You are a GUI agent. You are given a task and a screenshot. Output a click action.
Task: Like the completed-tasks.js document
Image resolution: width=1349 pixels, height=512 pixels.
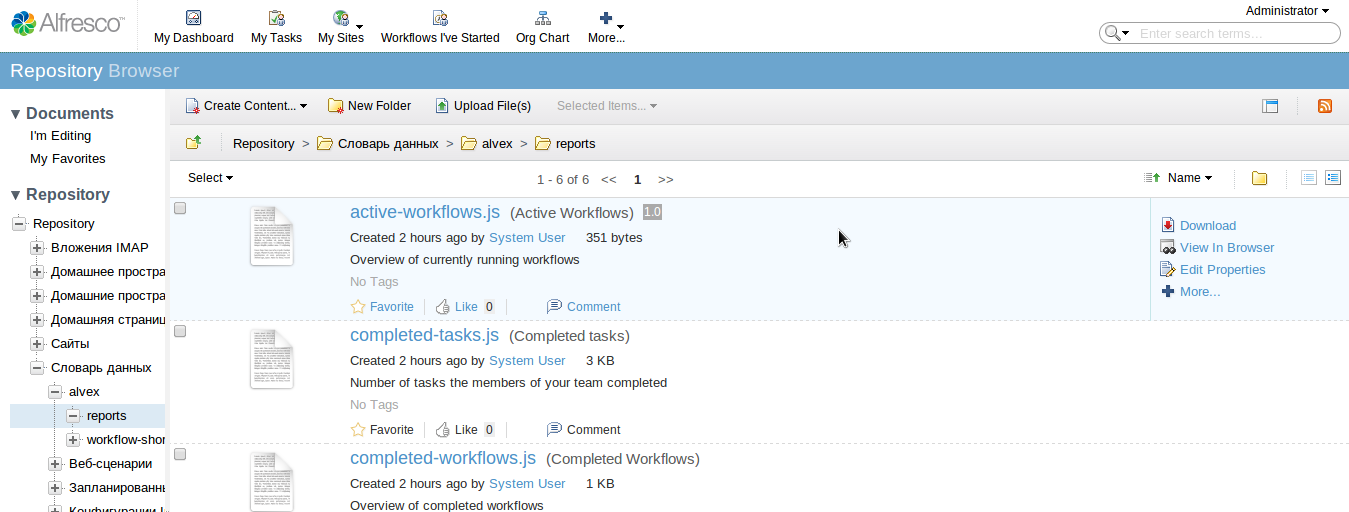click(x=444, y=430)
